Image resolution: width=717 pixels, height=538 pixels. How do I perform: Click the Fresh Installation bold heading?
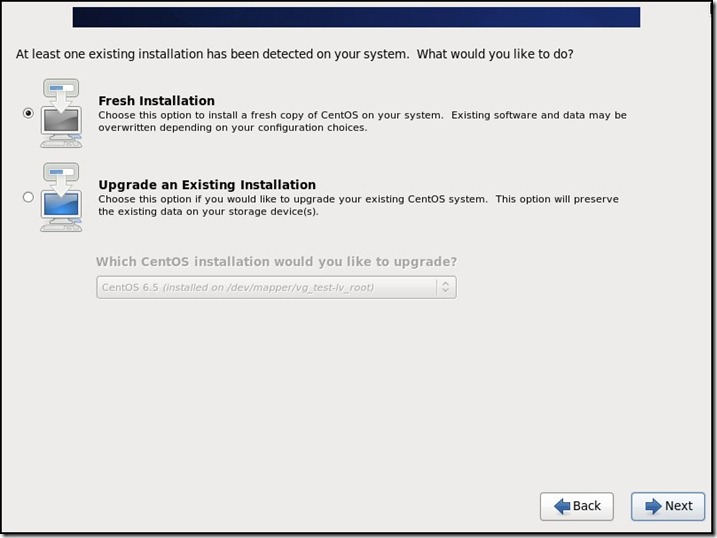pos(156,101)
